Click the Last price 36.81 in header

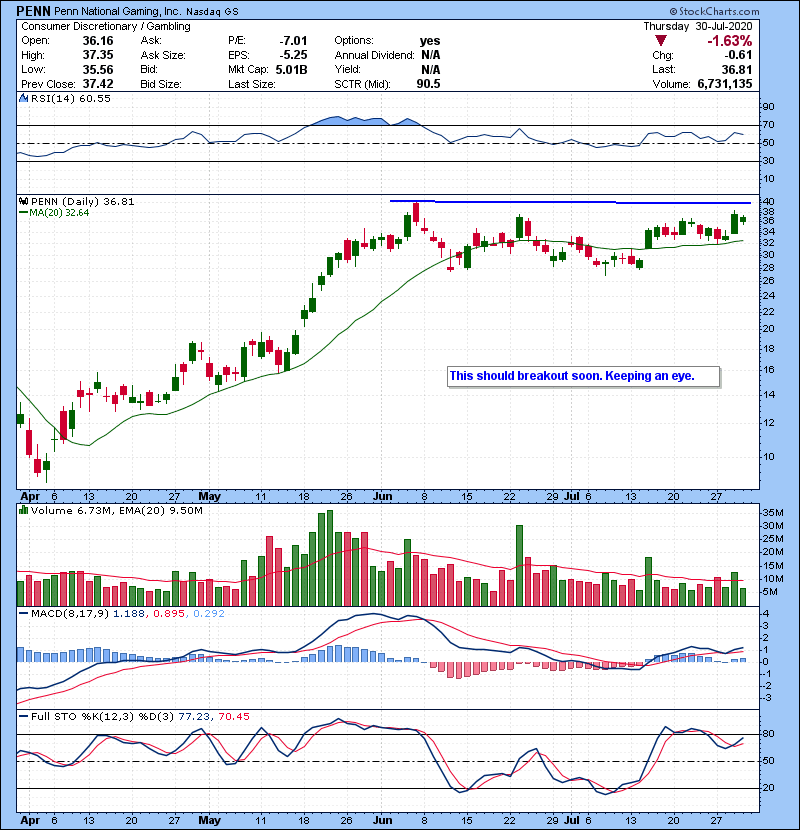click(737, 69)
